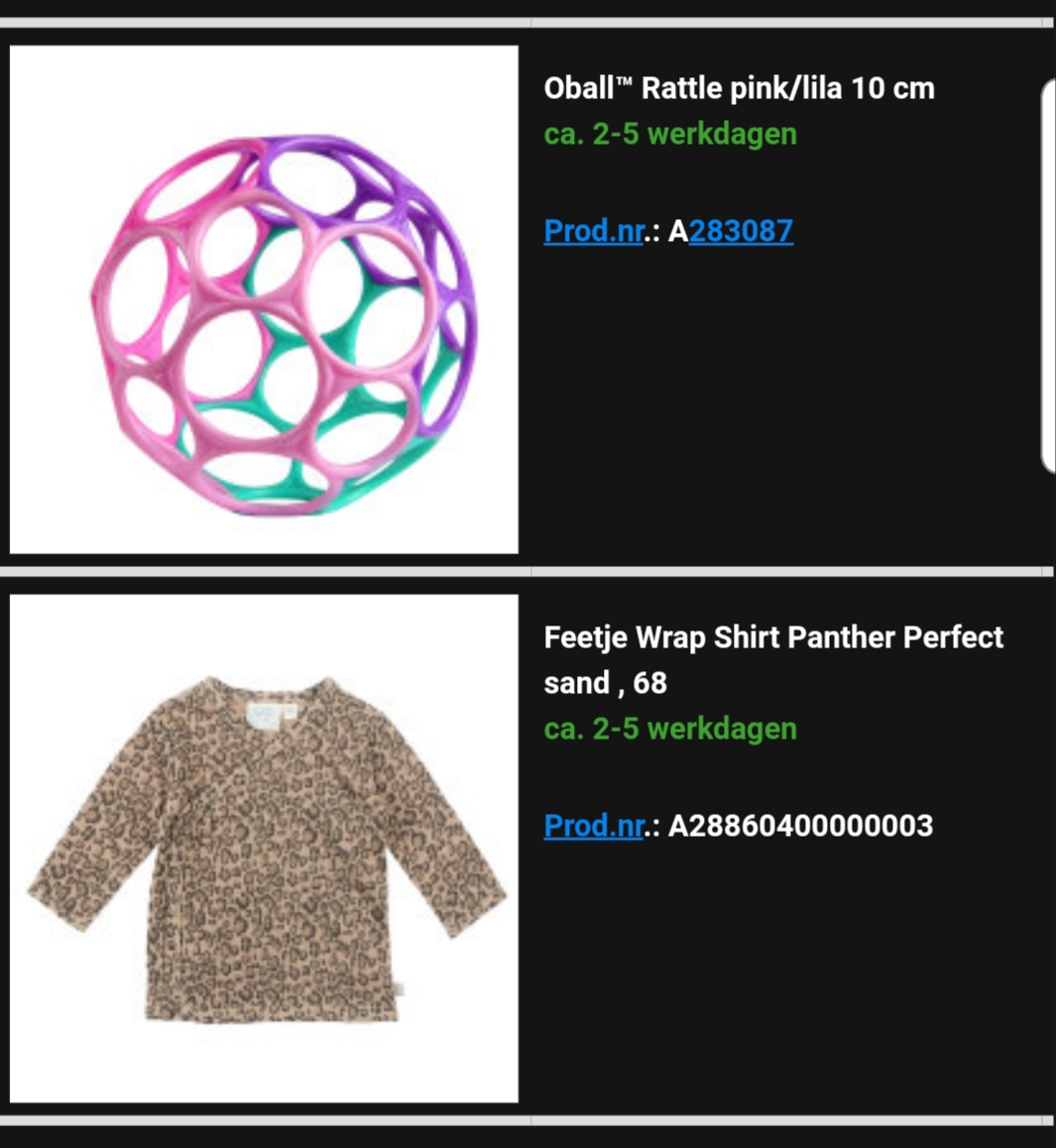Open the Oball Rattle product image

(264, 299)
